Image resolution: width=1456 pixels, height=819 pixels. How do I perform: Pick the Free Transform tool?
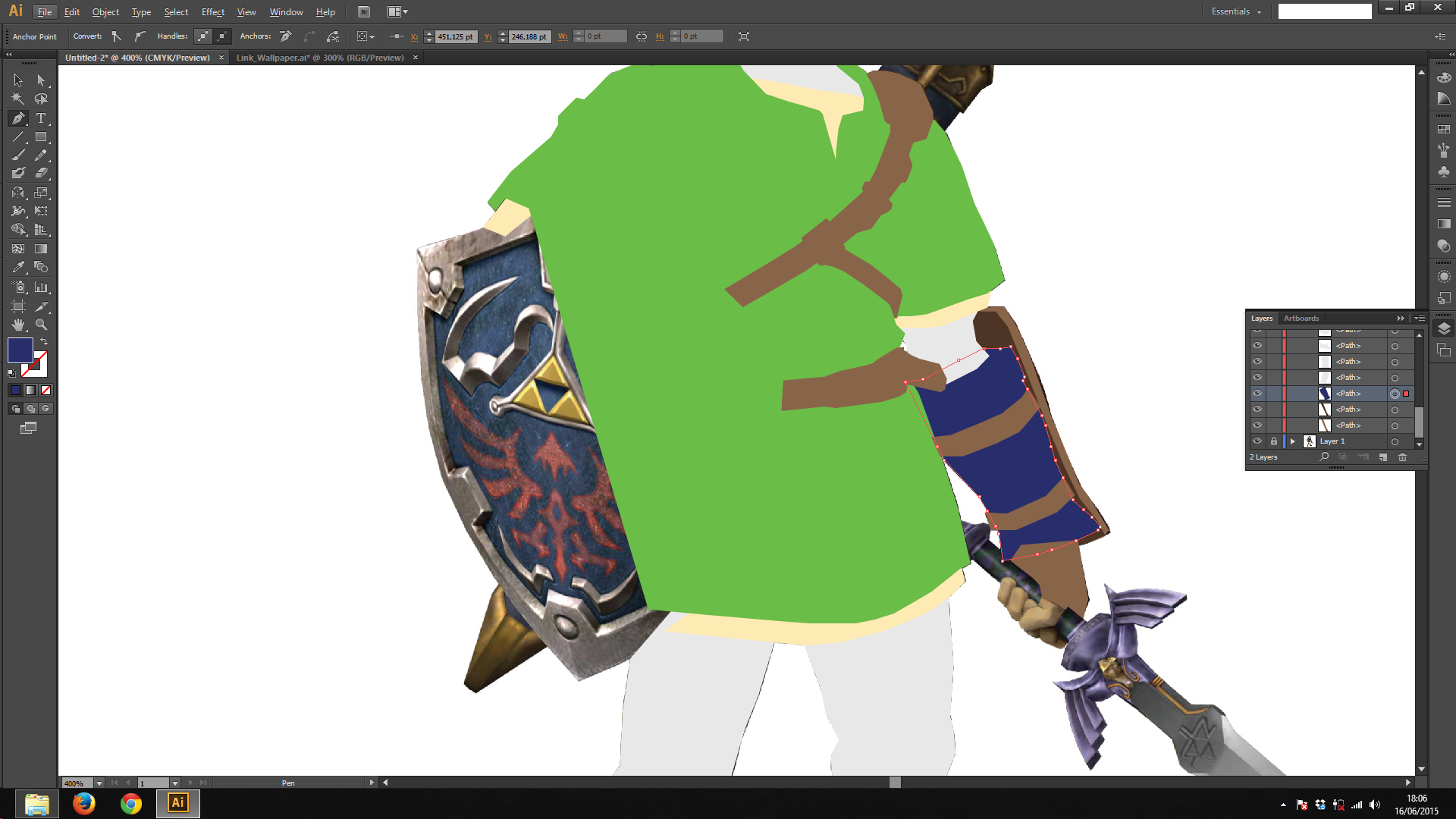[x=41, y=211]
